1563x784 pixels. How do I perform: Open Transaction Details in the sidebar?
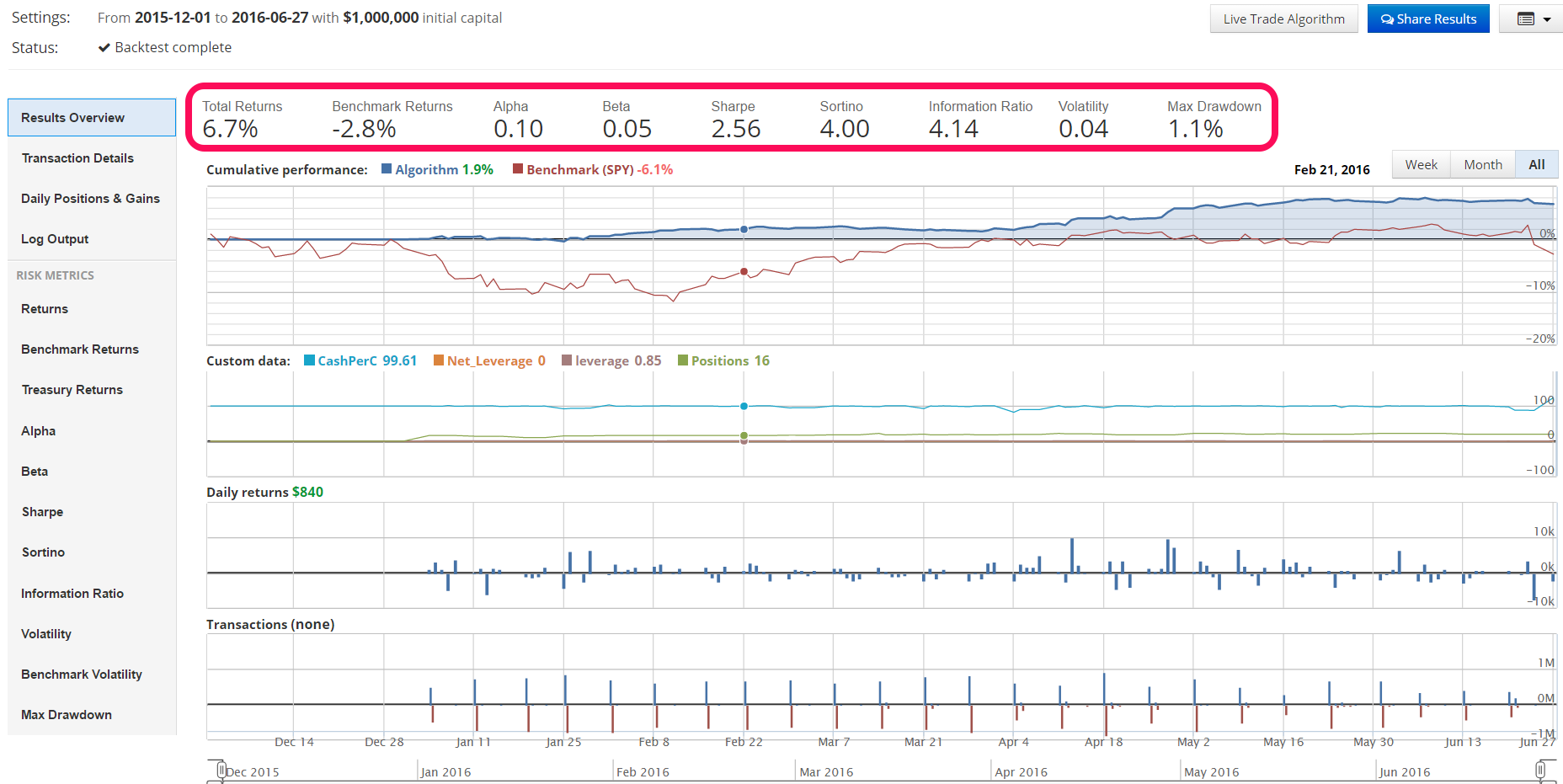(x=77, y=157)
